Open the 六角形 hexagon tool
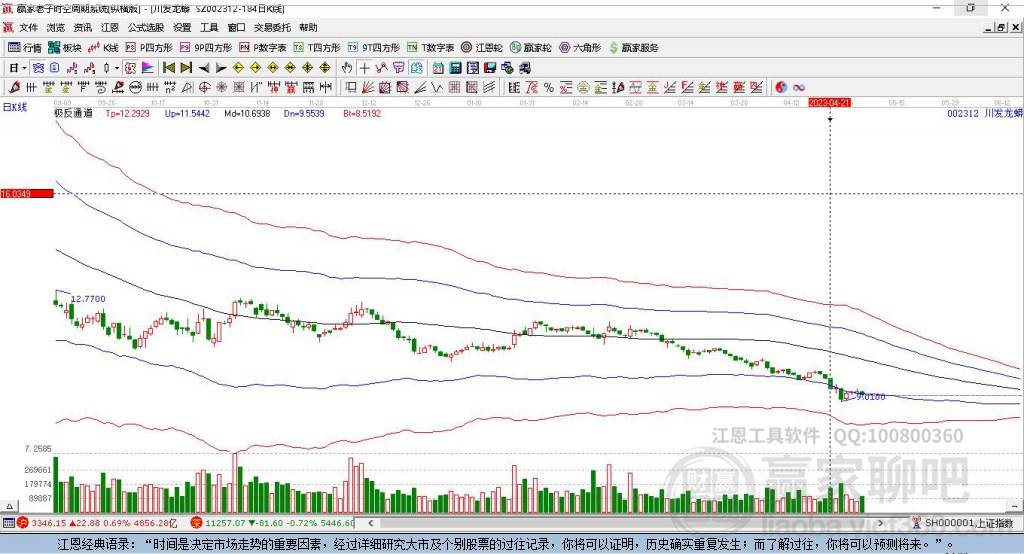1024x554 pixels. (x=580, y=48)
